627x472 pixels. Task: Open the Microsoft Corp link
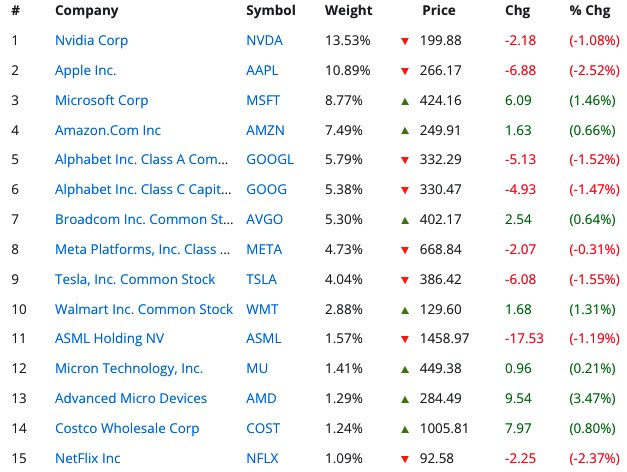(102, 100)
